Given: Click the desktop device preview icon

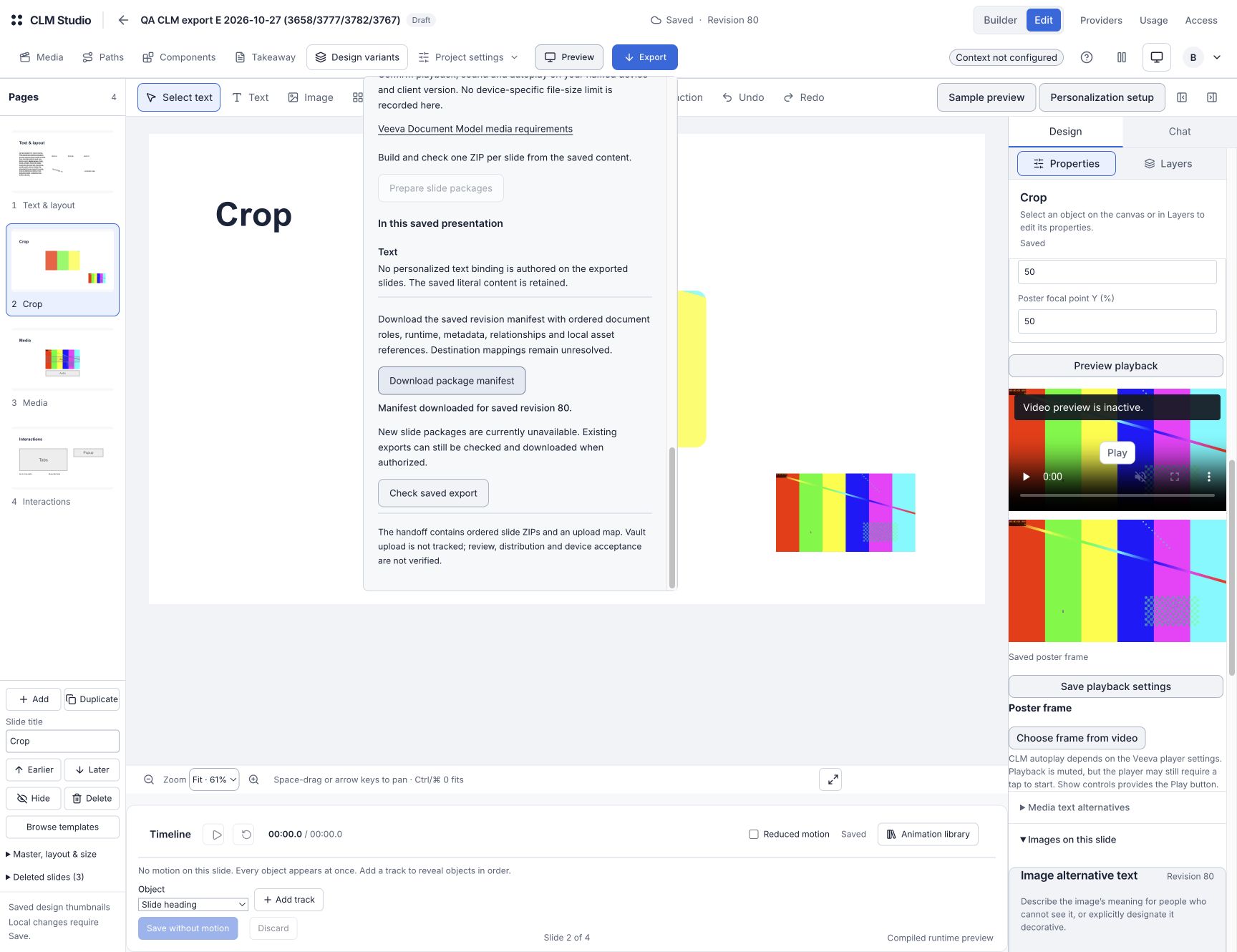Looking at the screenshot, I should 1157,57.
